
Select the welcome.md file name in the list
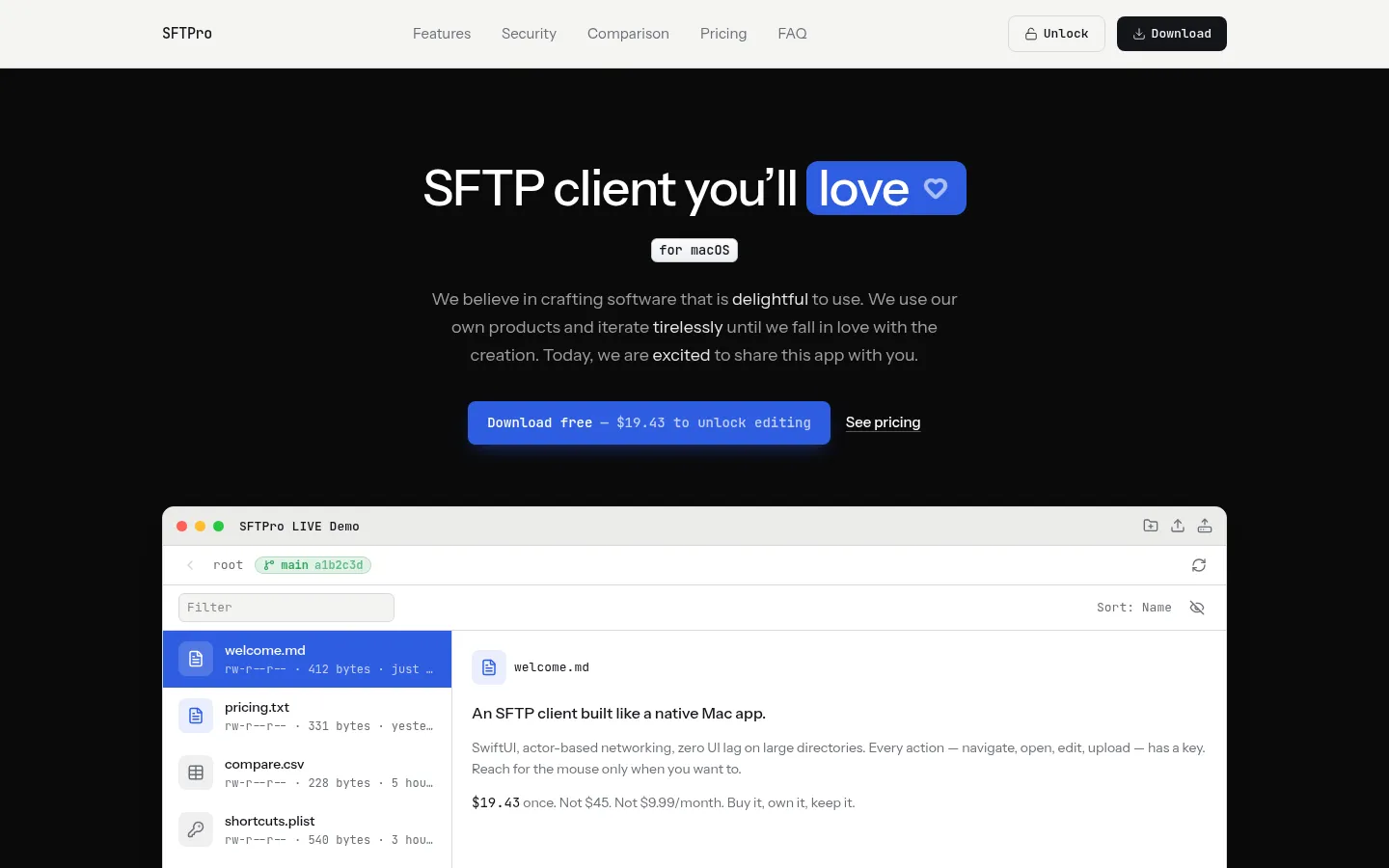265,650
